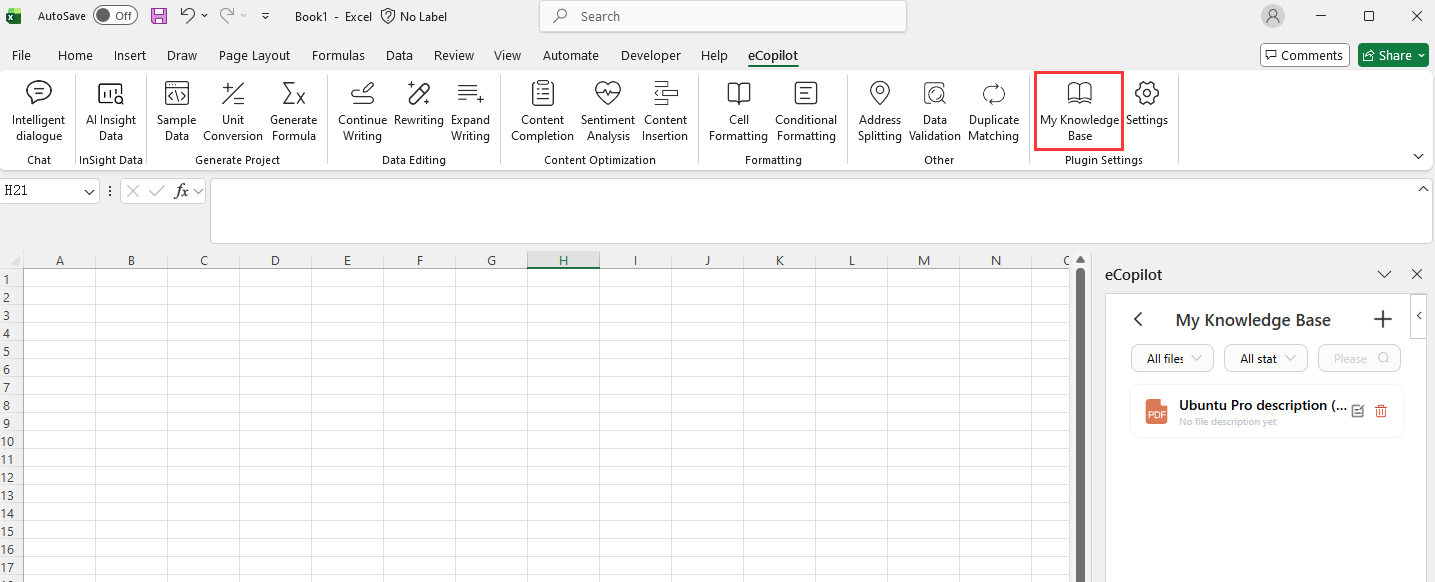Switch to the Formulas ribbon tab
The height and width of the screenshot is (582, 1435).
[x=338, y=55]
